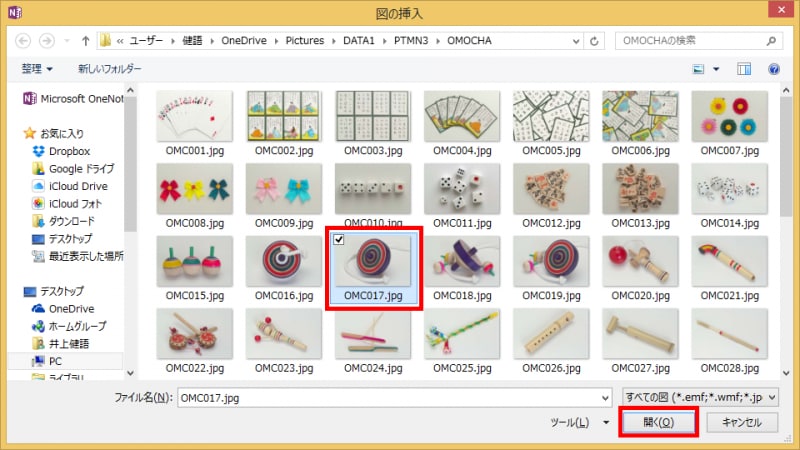Select thumbnail OMC016.jpg
Viewport: 800px width, 450px height.
(284, 261)
